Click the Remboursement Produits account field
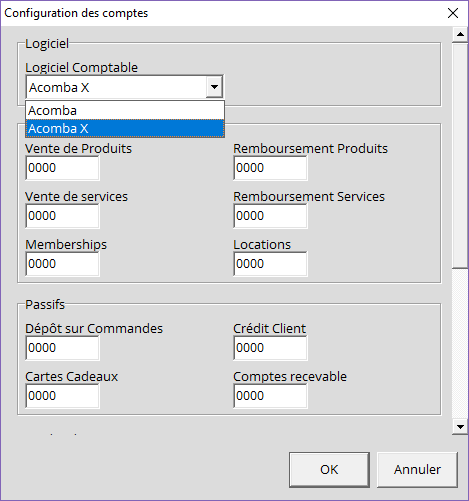The image size is (469, 501). click(x=270, y=168)
